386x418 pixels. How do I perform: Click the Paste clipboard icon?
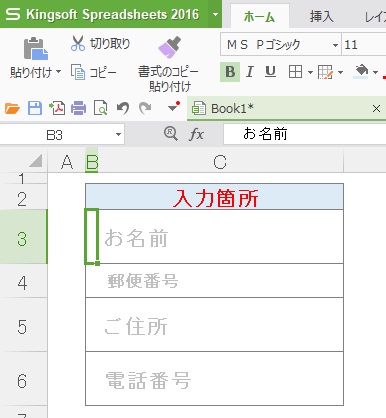[35, 48]
